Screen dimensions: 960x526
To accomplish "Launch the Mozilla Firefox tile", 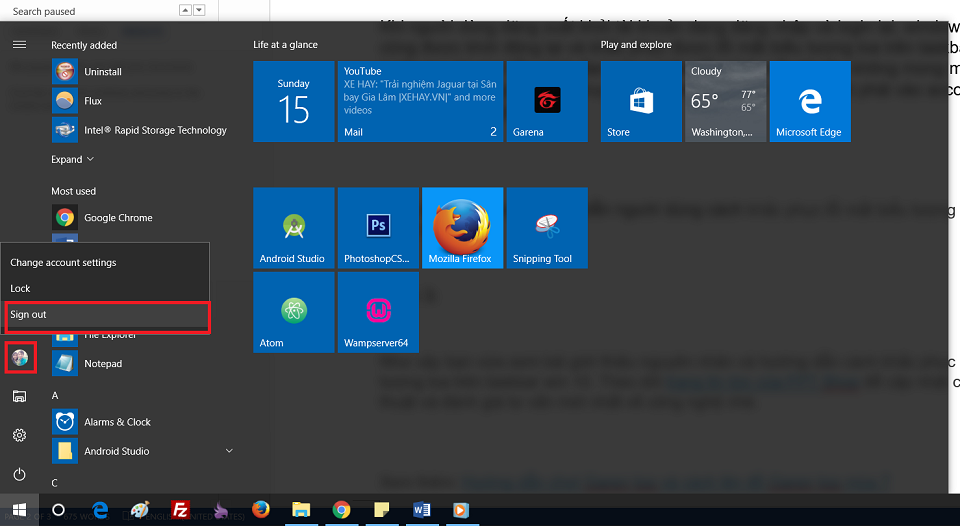I will (463, 228).
